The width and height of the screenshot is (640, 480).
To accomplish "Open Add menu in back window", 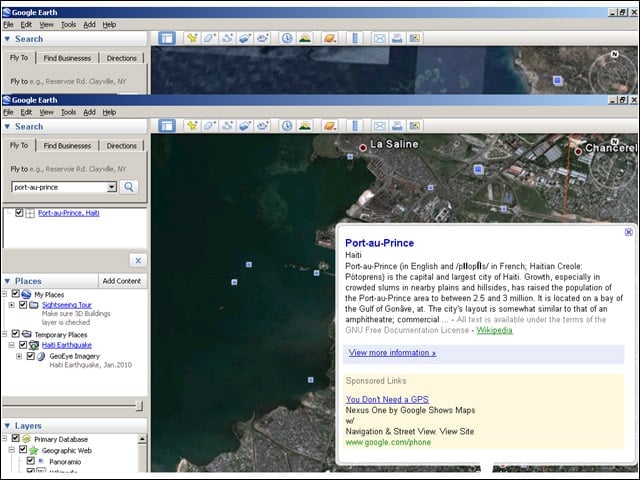I will coord(89,24).
